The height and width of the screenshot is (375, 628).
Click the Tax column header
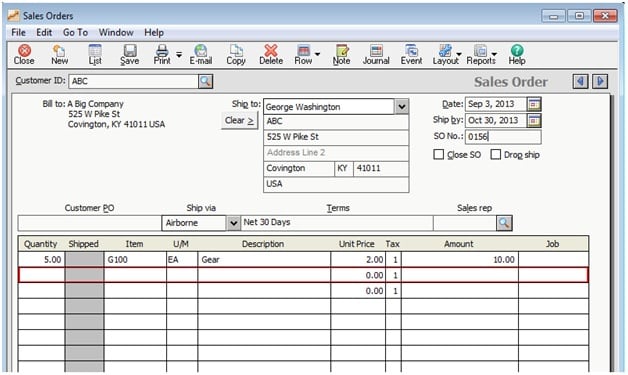point(392,244)
